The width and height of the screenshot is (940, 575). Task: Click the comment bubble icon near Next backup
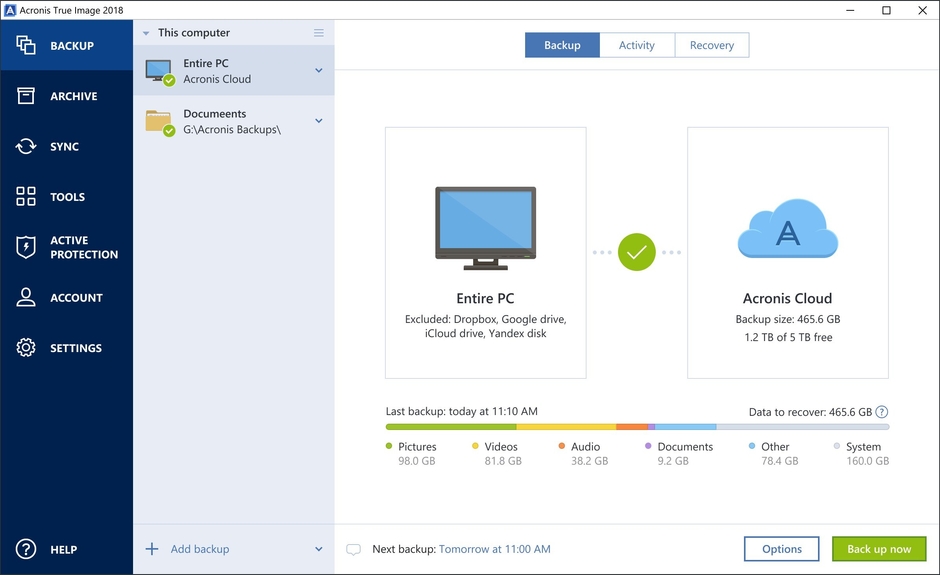coord(353,549)
